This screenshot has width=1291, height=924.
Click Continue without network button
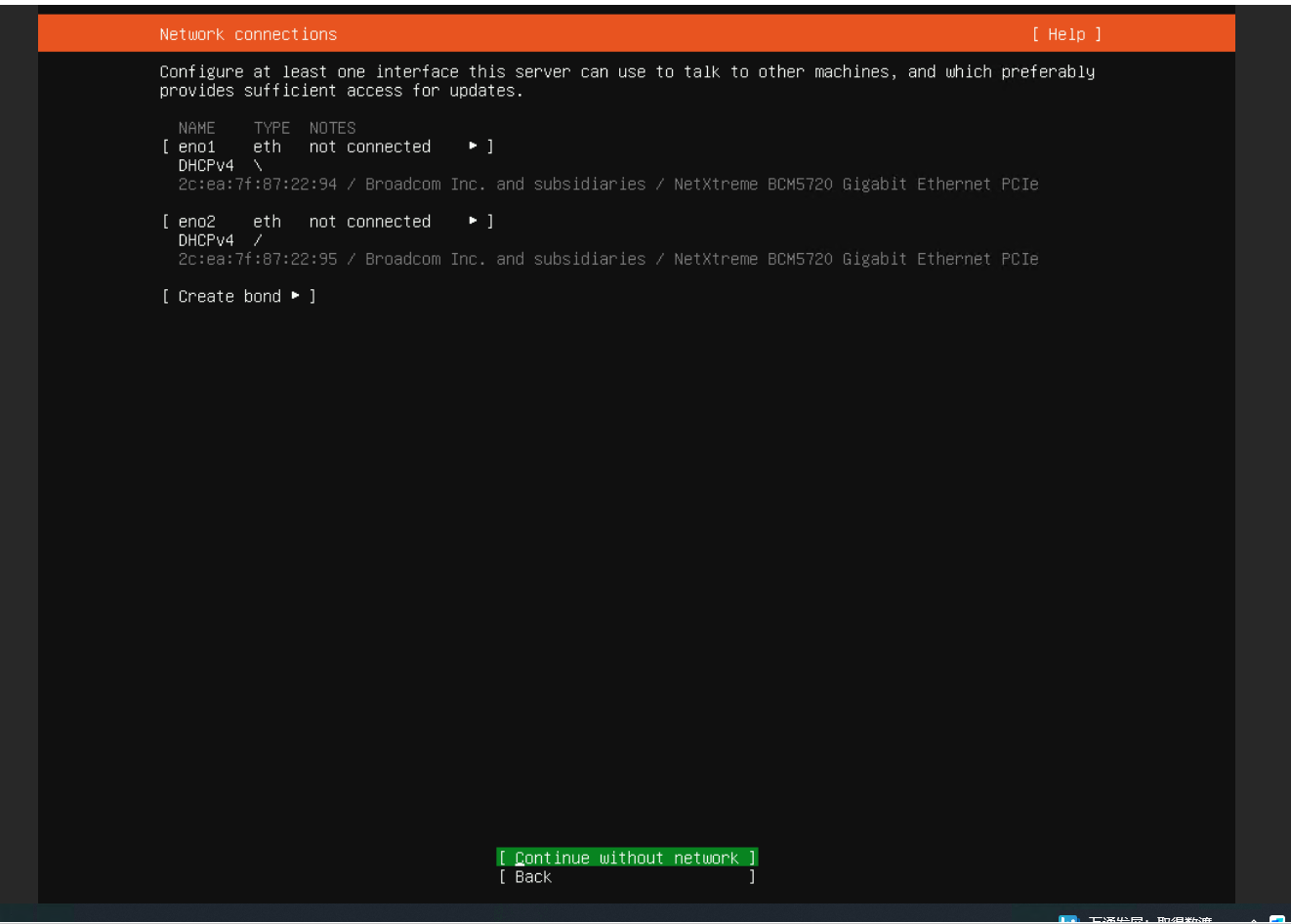(626, 858)
